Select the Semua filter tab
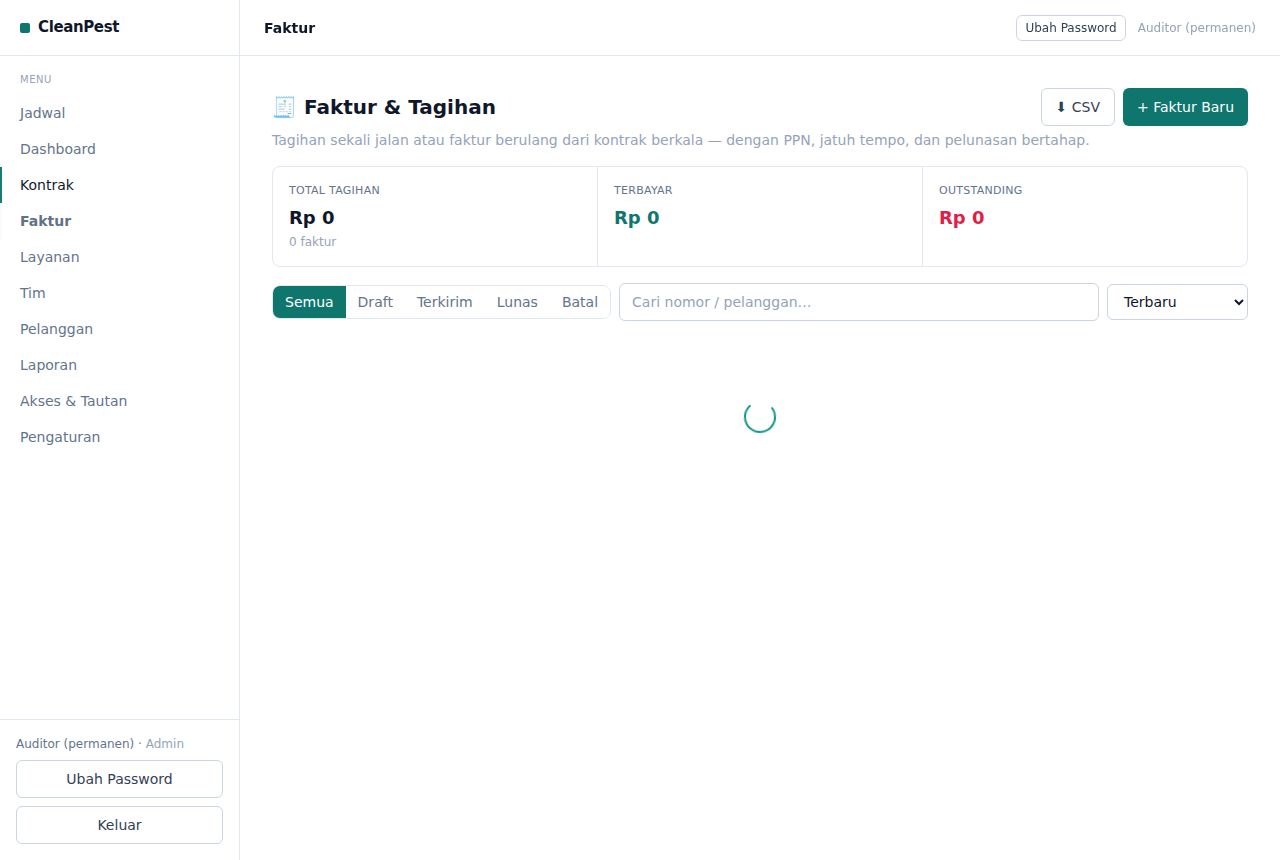This screenshot has width=1280, height=860. [309, 302]
